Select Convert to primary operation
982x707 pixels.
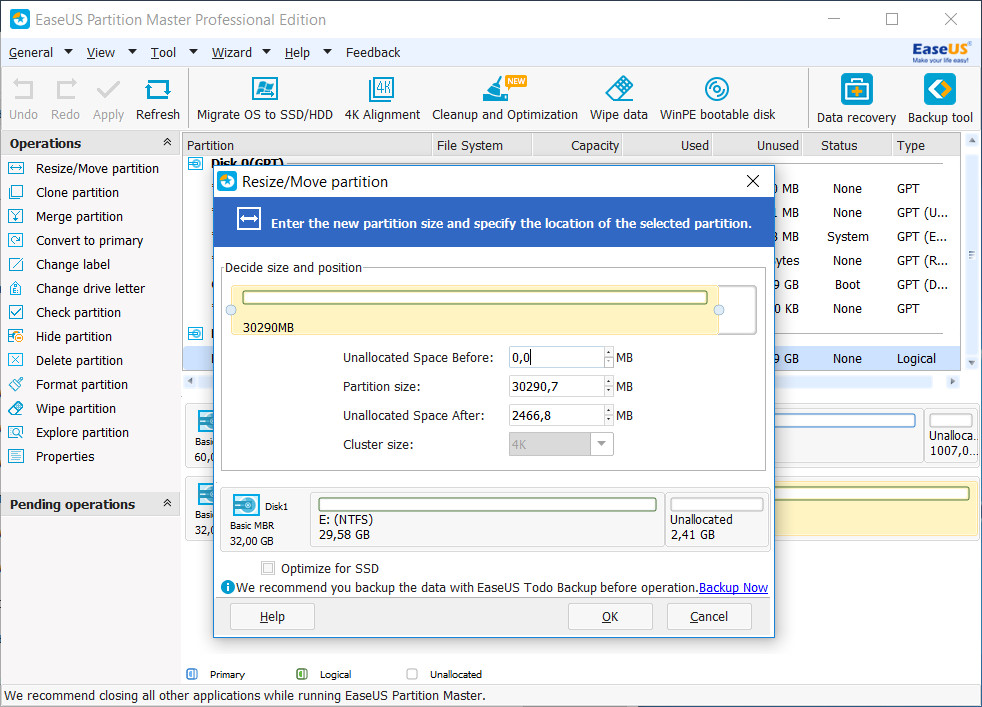tap(89, 240)
